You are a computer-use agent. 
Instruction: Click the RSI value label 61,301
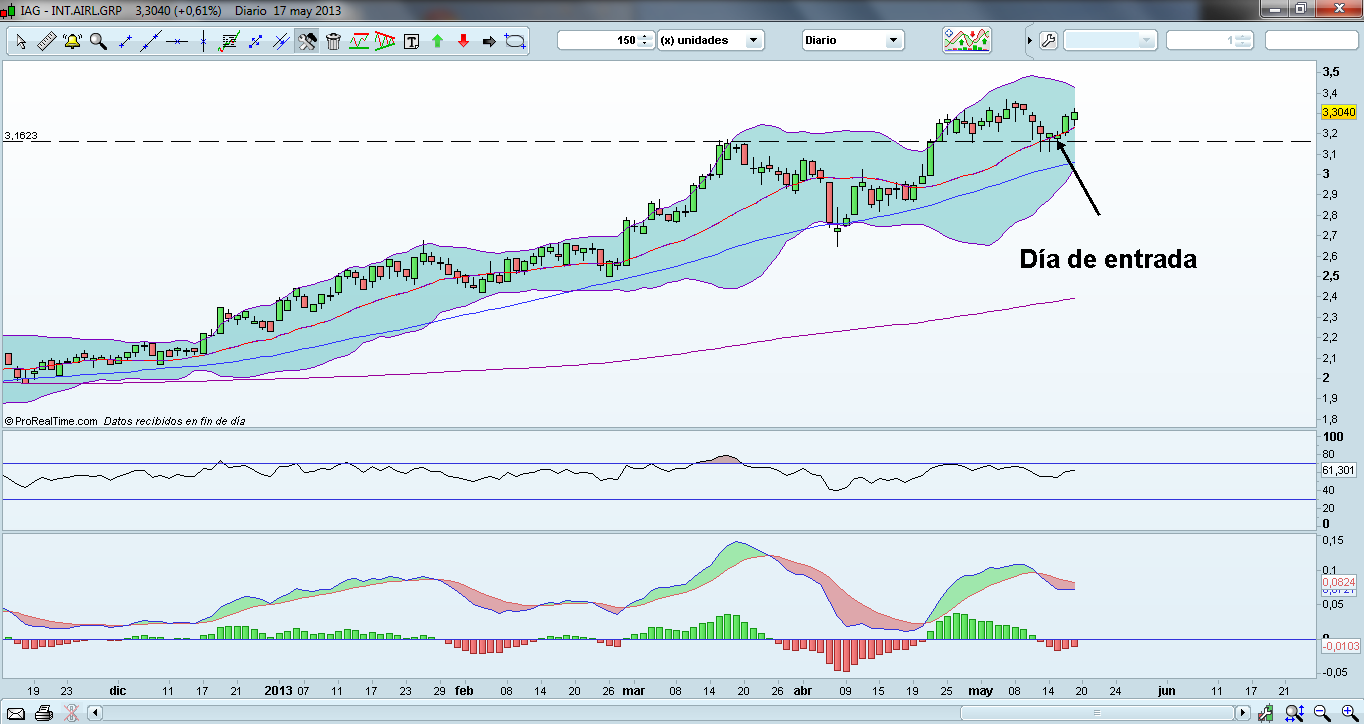pyautogui.click(x=1337, y=470)
